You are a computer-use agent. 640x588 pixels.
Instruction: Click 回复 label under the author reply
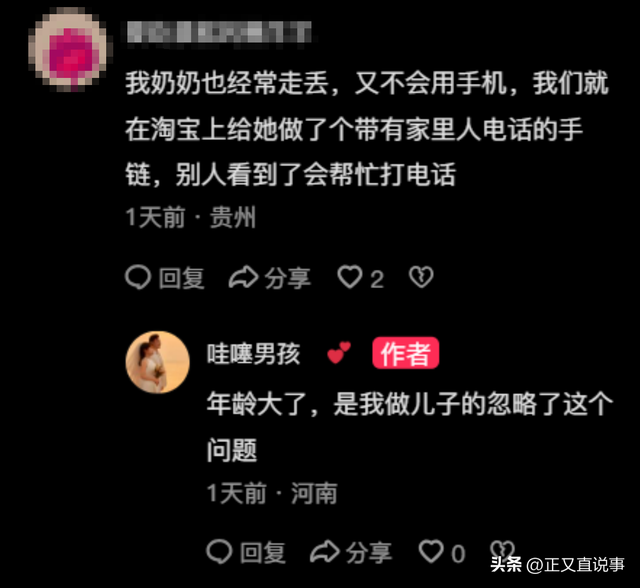click(263, 552)
